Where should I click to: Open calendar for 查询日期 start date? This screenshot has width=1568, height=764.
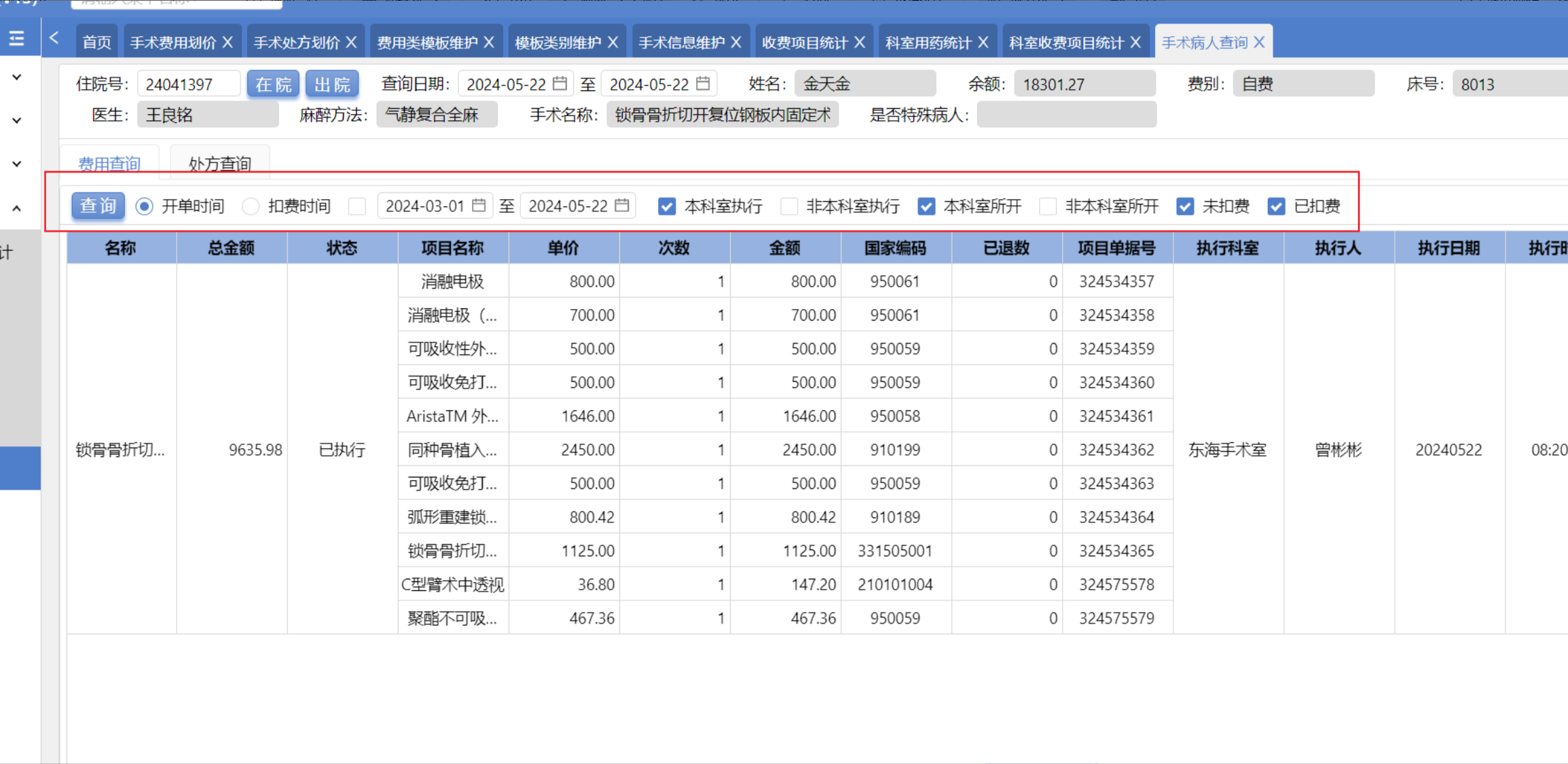click(560, 84)
